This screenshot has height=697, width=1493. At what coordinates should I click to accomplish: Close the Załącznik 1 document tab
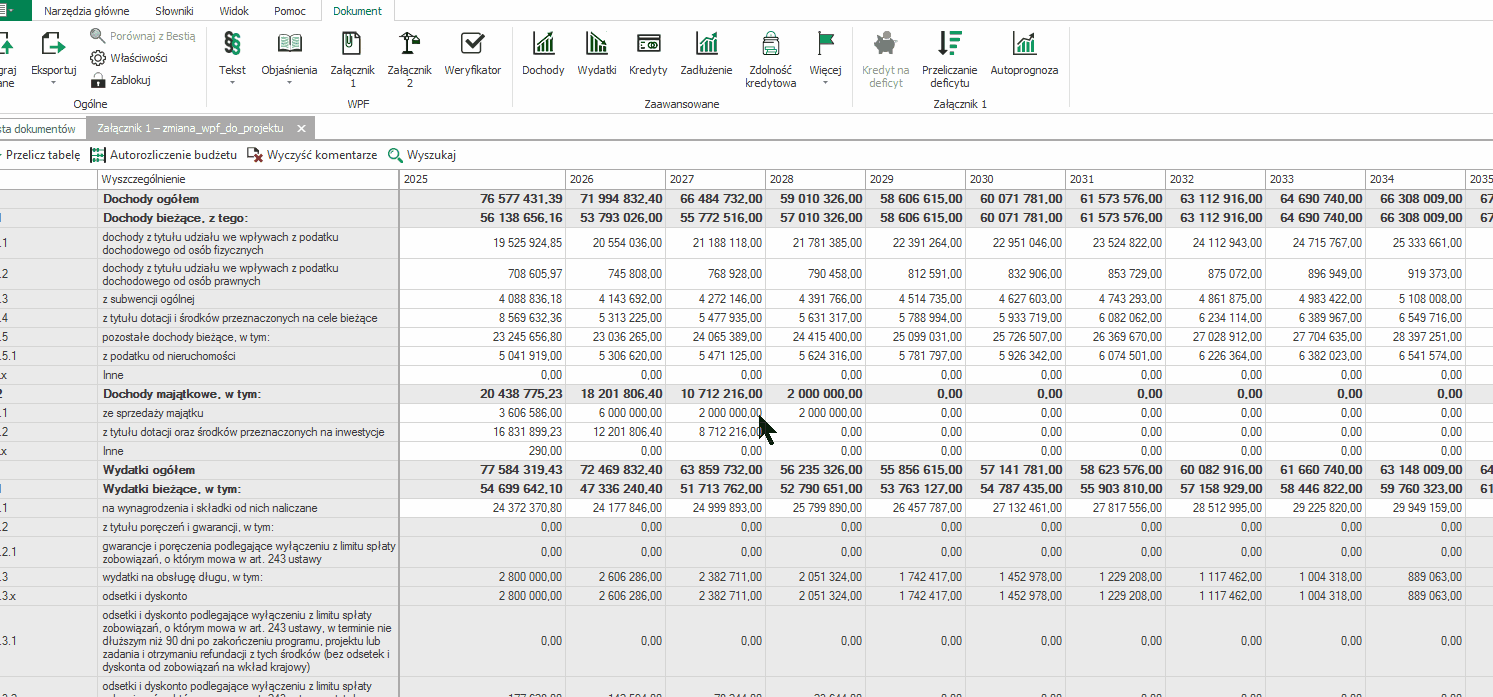coord(300,129)
